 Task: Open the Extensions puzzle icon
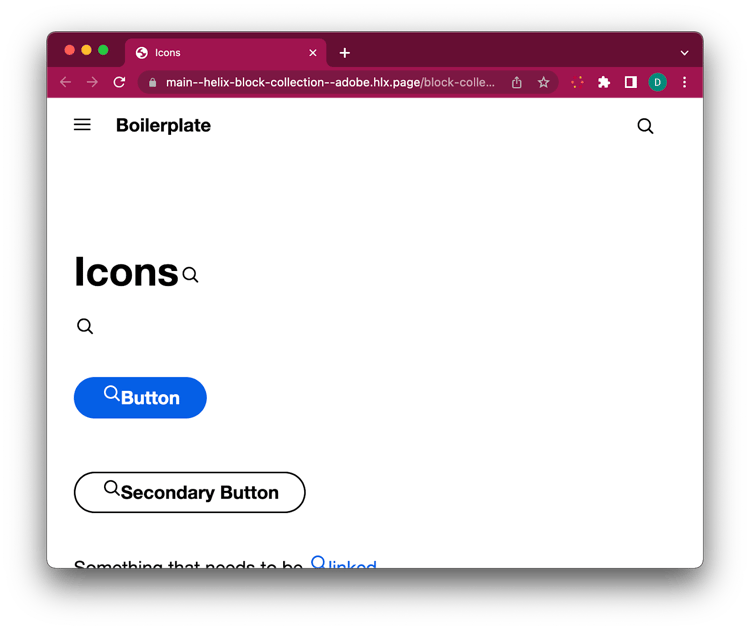click(x=604, y=83)
